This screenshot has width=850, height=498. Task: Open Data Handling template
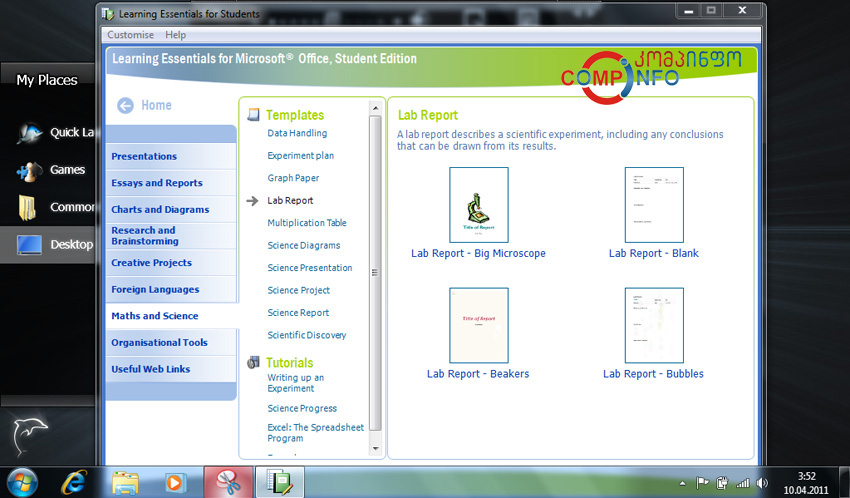297,133
